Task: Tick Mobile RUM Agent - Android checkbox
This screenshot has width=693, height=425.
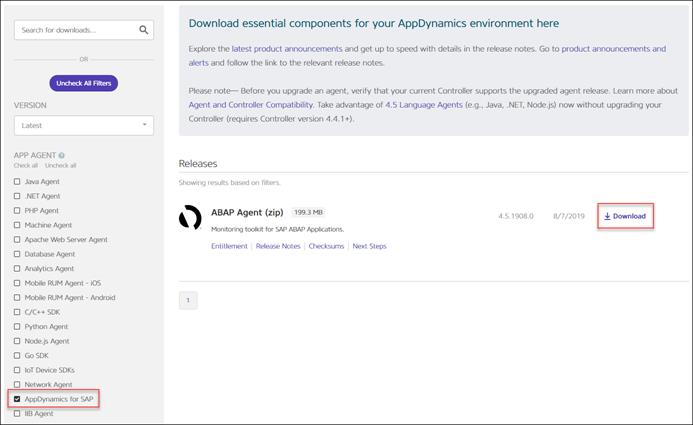Action: (x=17, y=297)
